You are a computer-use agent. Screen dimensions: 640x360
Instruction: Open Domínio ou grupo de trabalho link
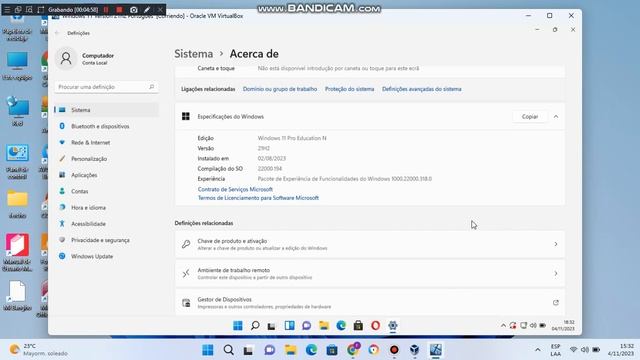coord(280,89)
